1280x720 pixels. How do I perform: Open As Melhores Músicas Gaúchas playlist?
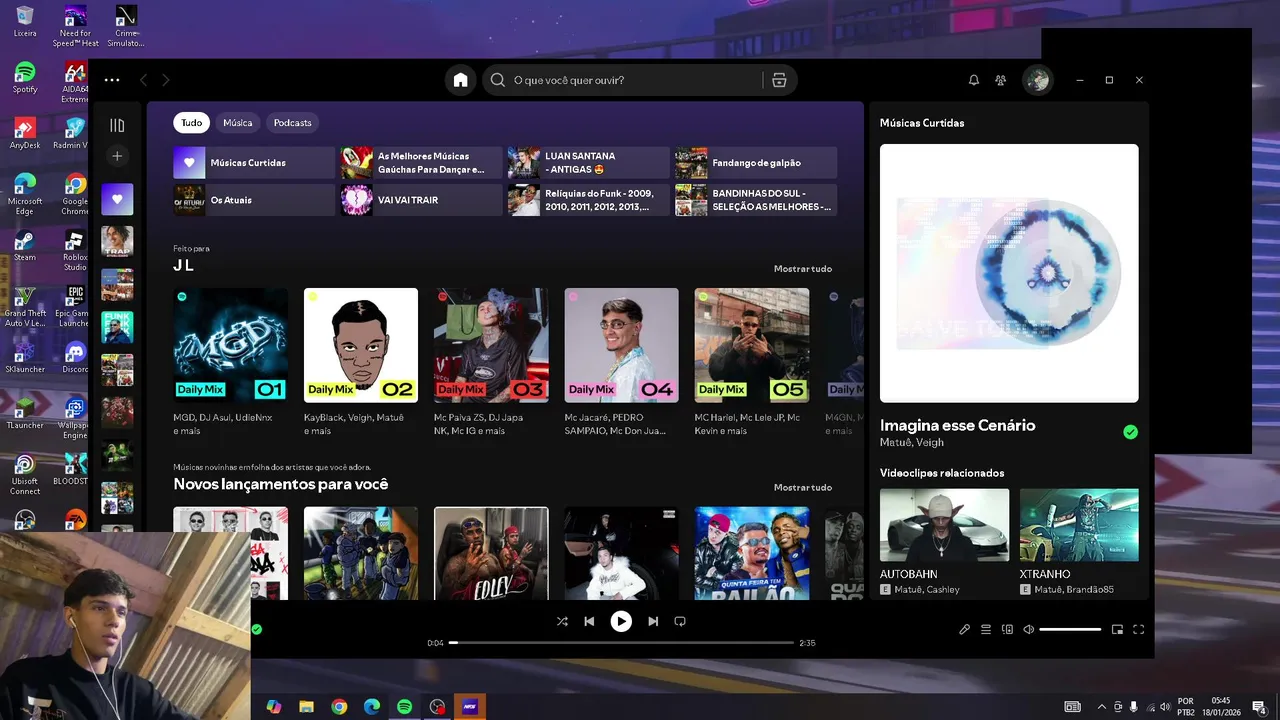coord(421,163)
